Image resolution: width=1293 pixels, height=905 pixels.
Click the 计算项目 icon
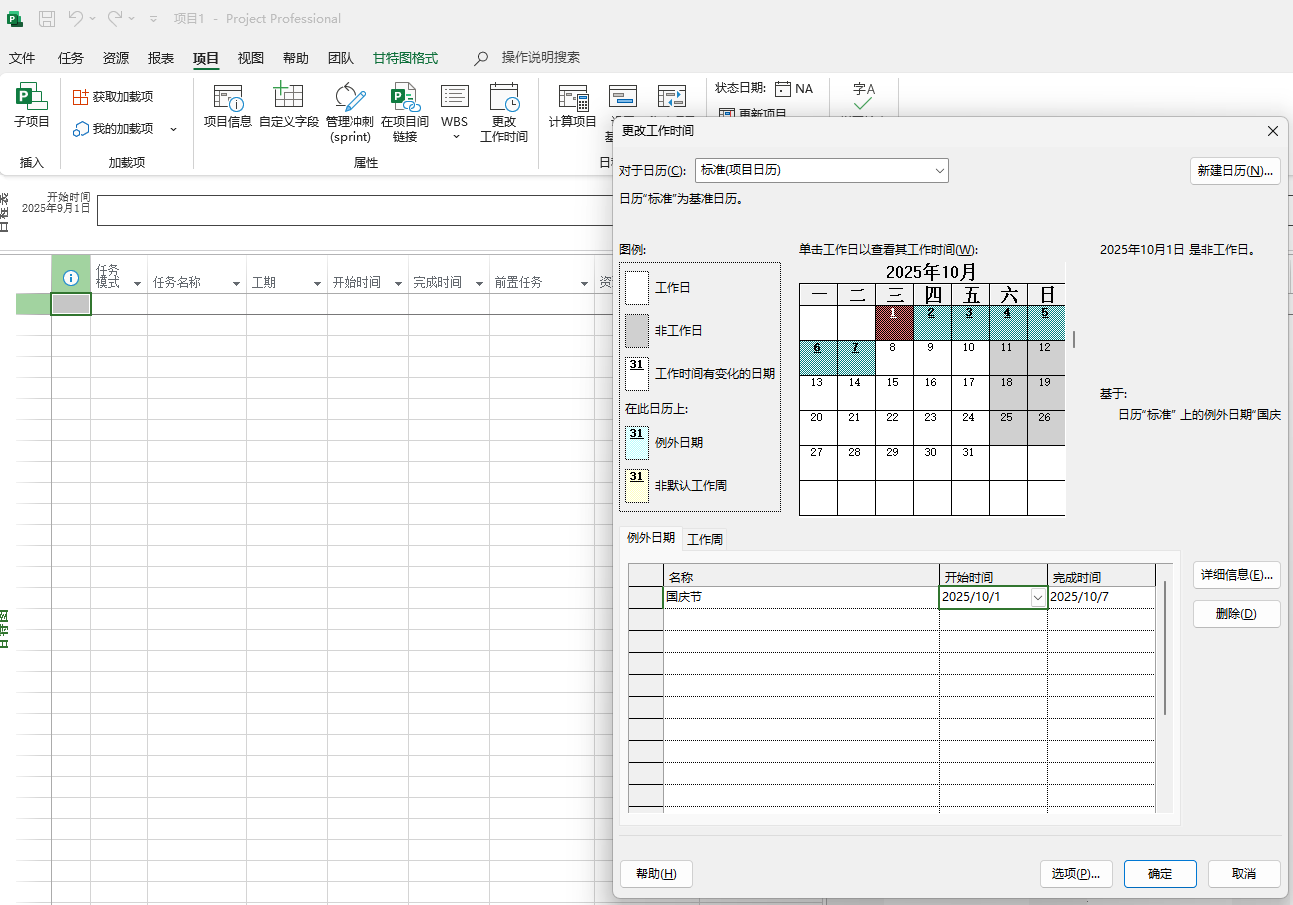[573, 97]
